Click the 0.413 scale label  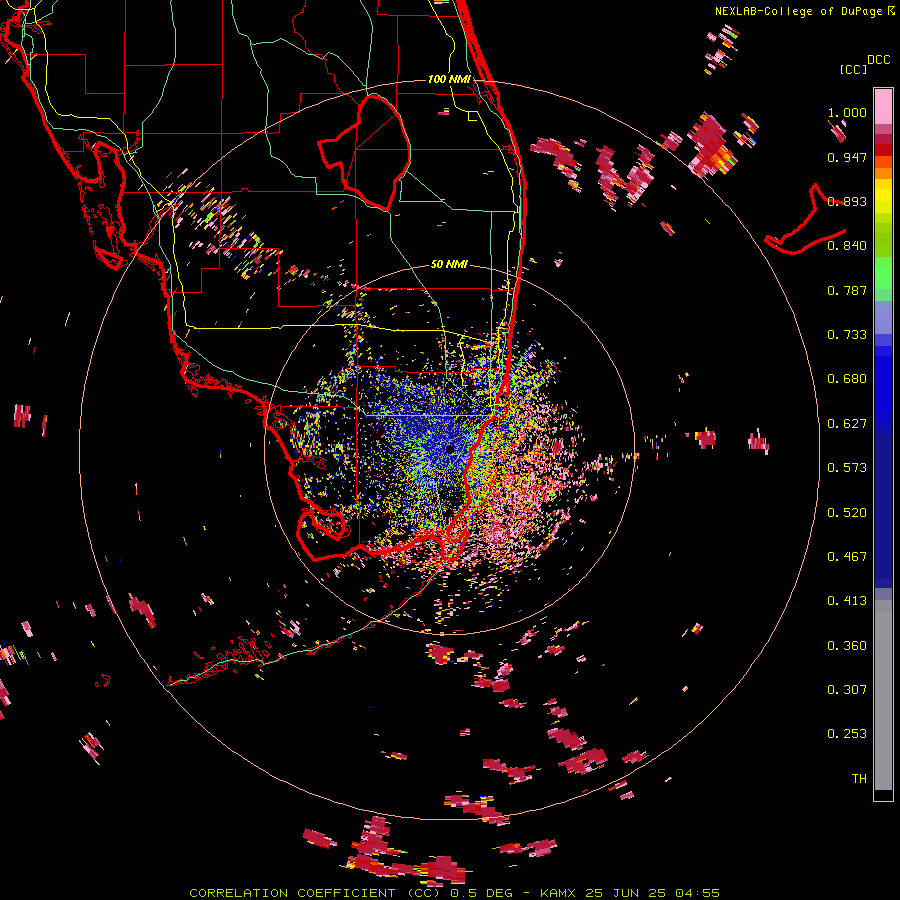(x=847, y=601)
